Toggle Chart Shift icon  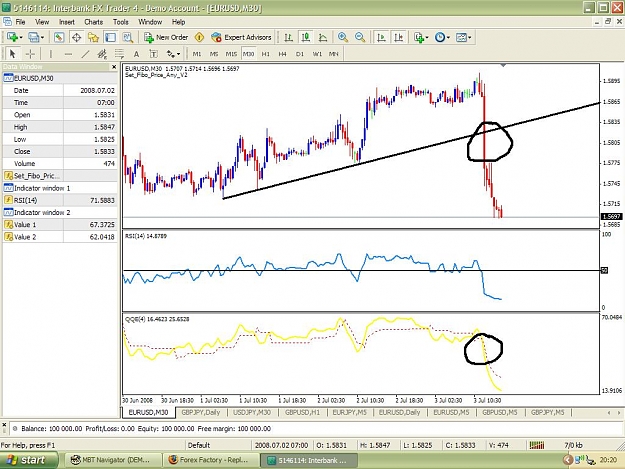(x=399, y=37)
